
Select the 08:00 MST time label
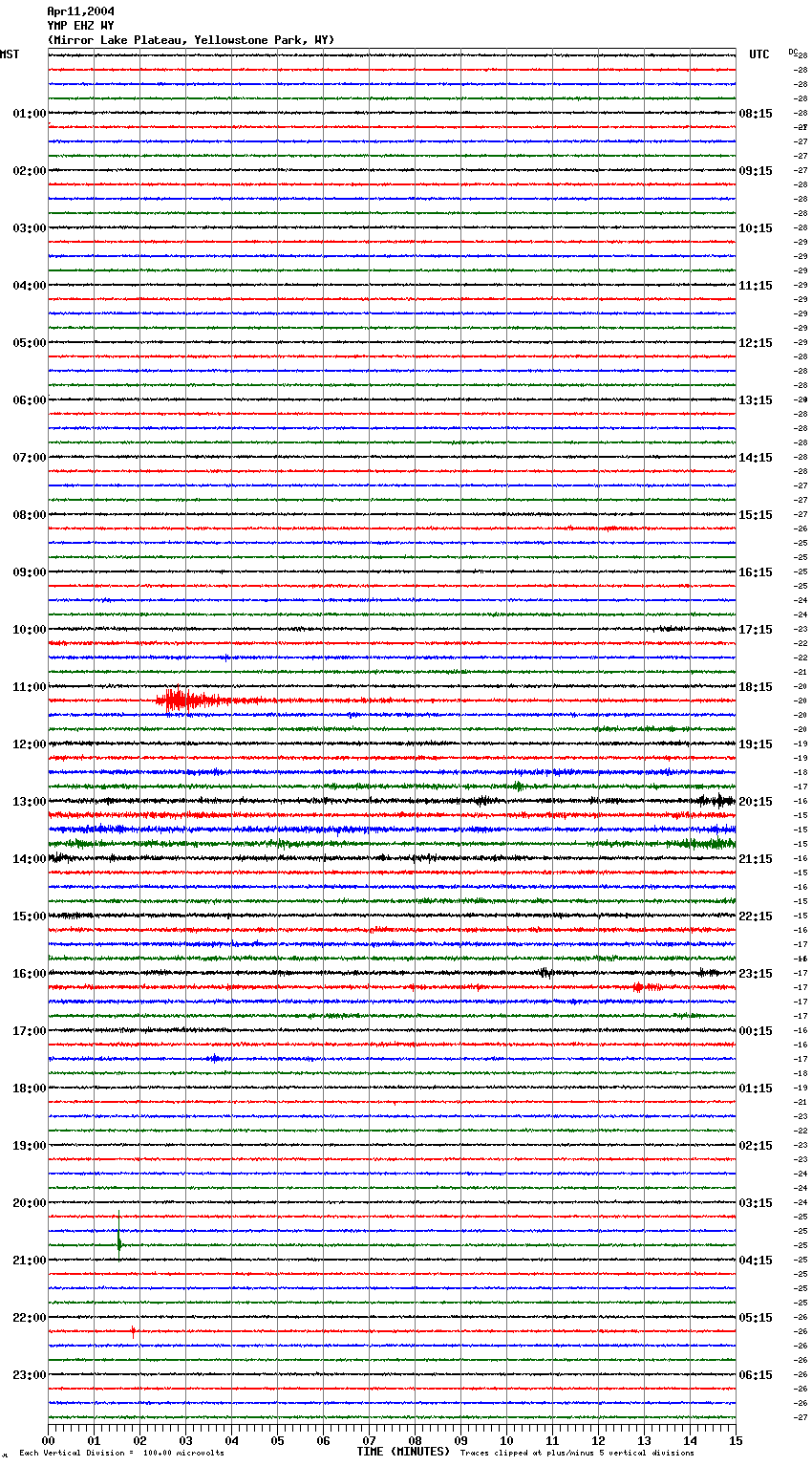pos(30,515)
